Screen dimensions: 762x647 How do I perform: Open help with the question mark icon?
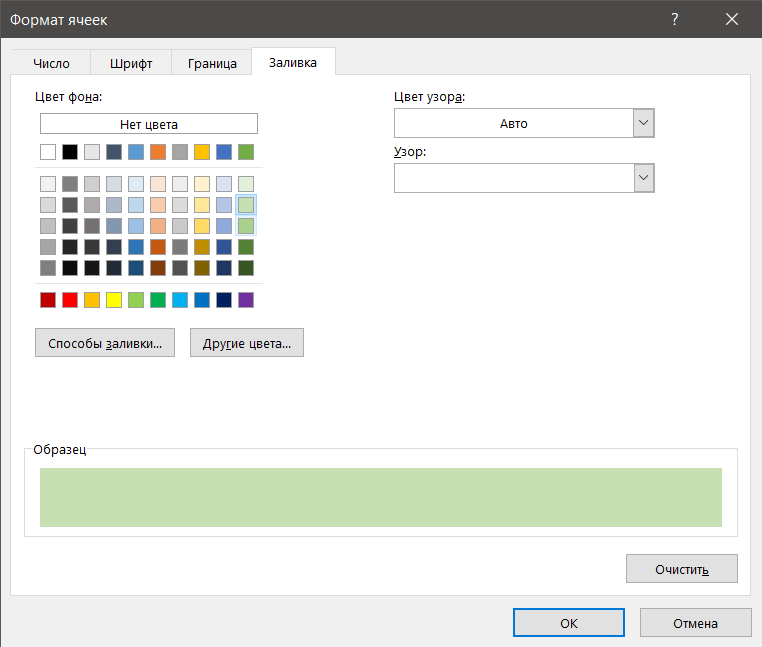point(675,20)
